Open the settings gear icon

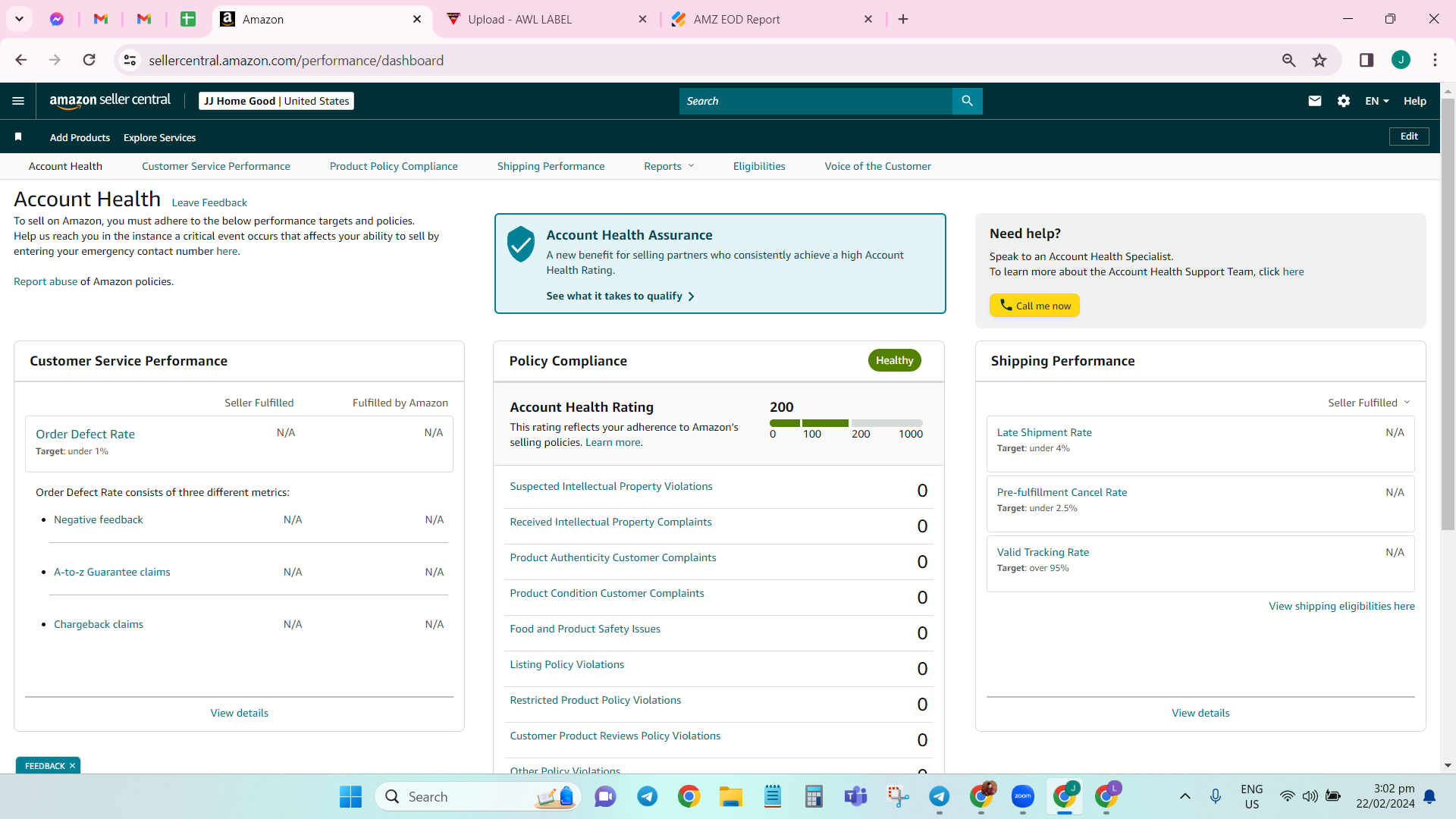click(1343, 101)
